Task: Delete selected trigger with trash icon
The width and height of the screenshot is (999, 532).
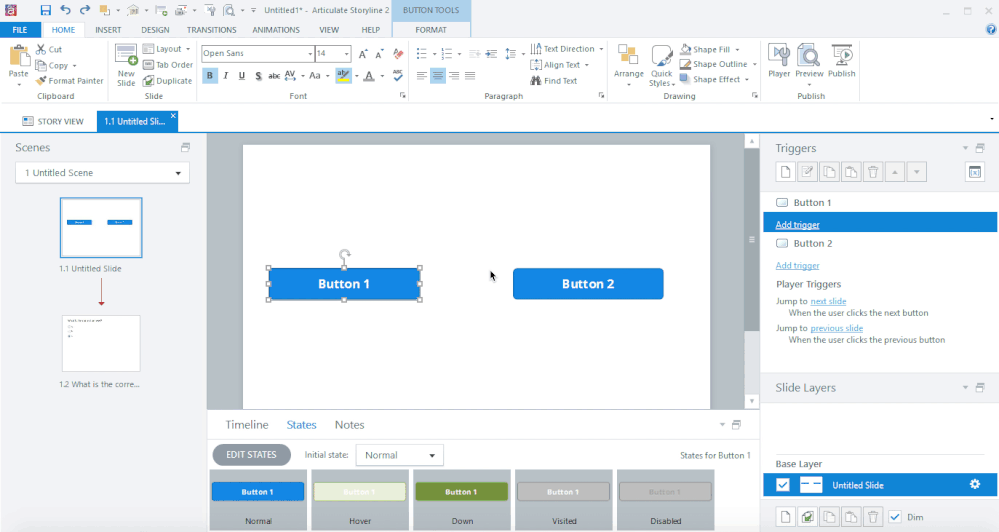Action: (x=873, y=172)
